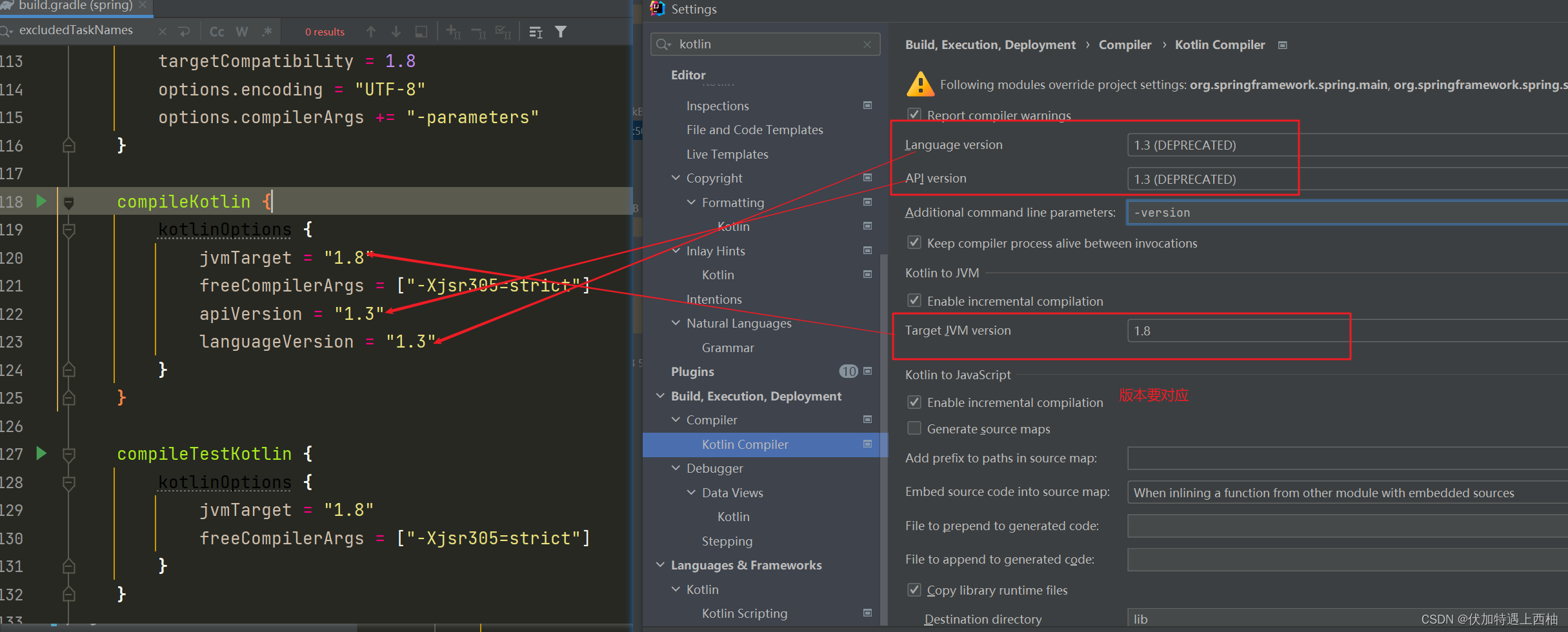
Task: Collapse the Compiler tree node
Action: coord(676,419)
